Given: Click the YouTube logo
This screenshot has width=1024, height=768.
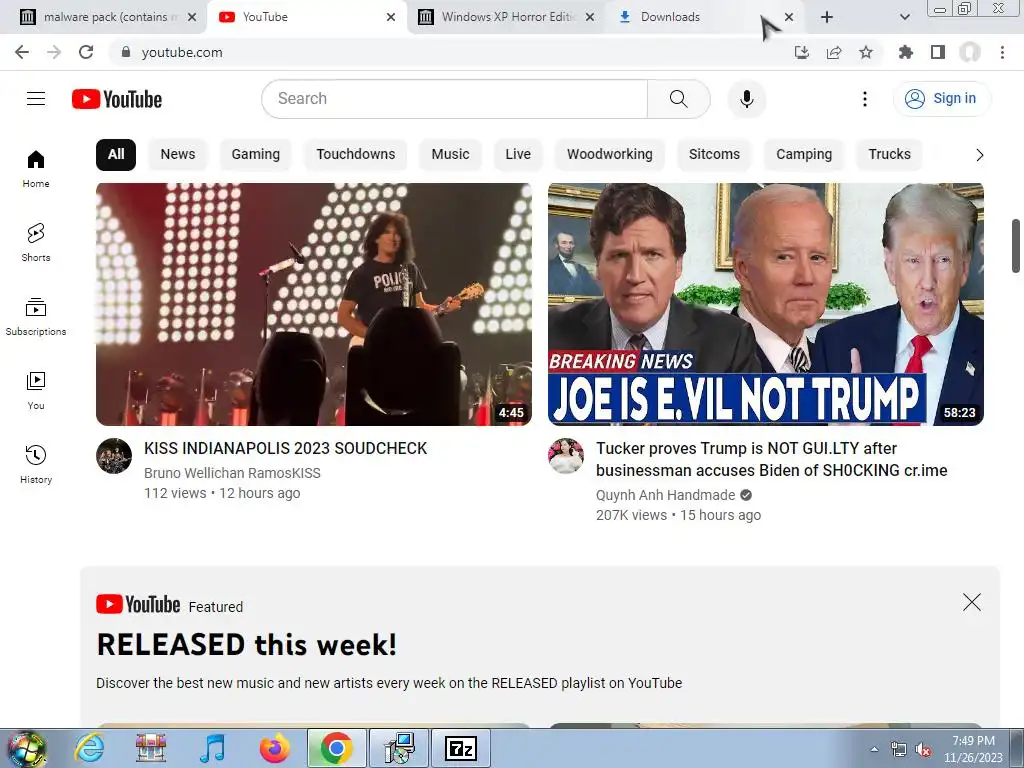Looking at the screenshot, I should 117,99.
